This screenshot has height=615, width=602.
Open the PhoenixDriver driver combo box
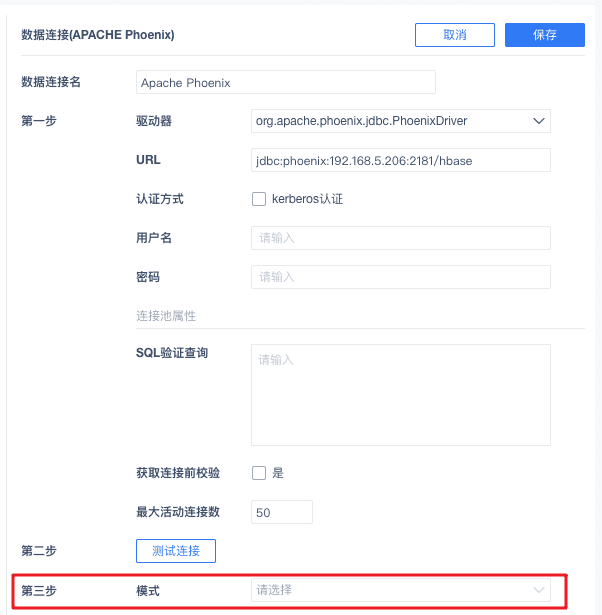(400, 121)
